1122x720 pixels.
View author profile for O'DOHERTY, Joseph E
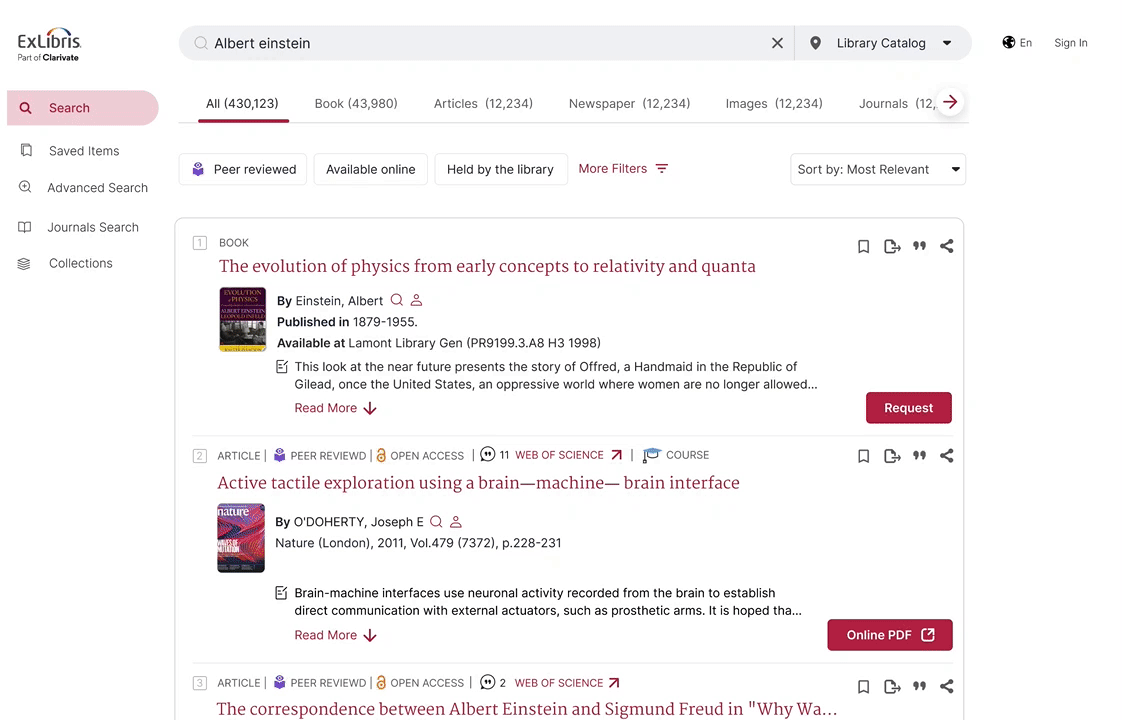456,522
